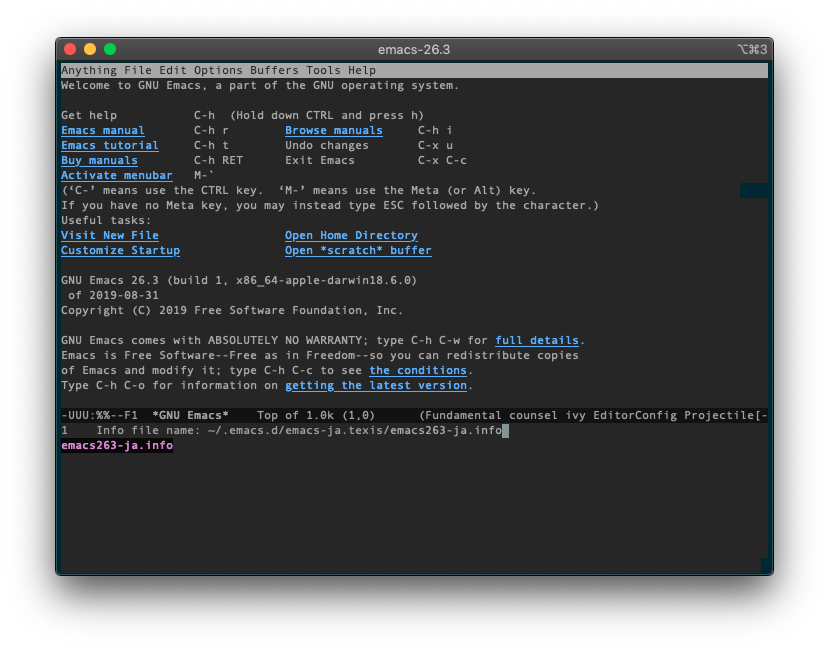Viewport: 829px width, 649px height.
Task: Open the Help menu
Action: [362, 70]
